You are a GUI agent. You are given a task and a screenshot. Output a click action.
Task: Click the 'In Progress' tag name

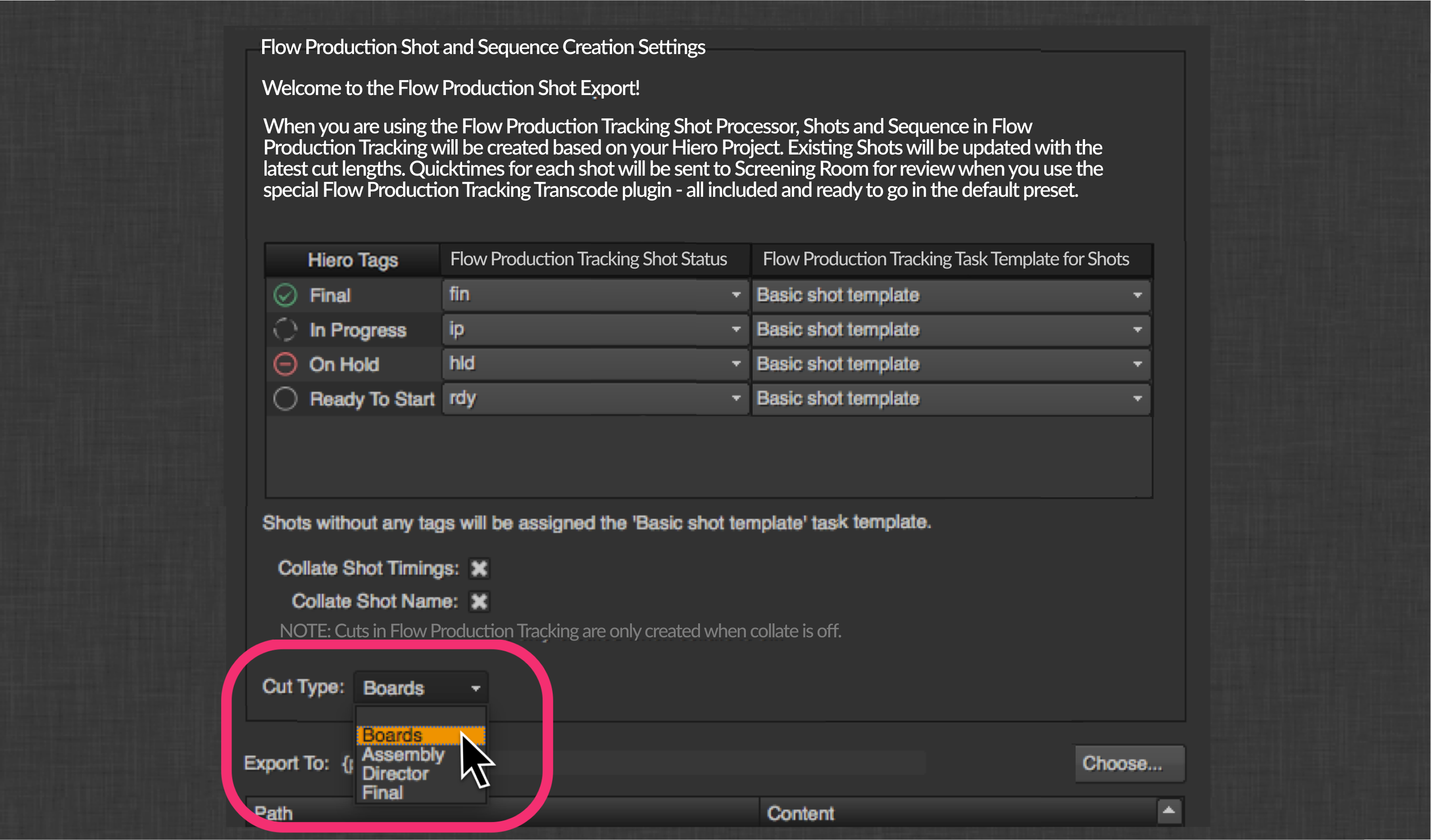pos(358,330)
